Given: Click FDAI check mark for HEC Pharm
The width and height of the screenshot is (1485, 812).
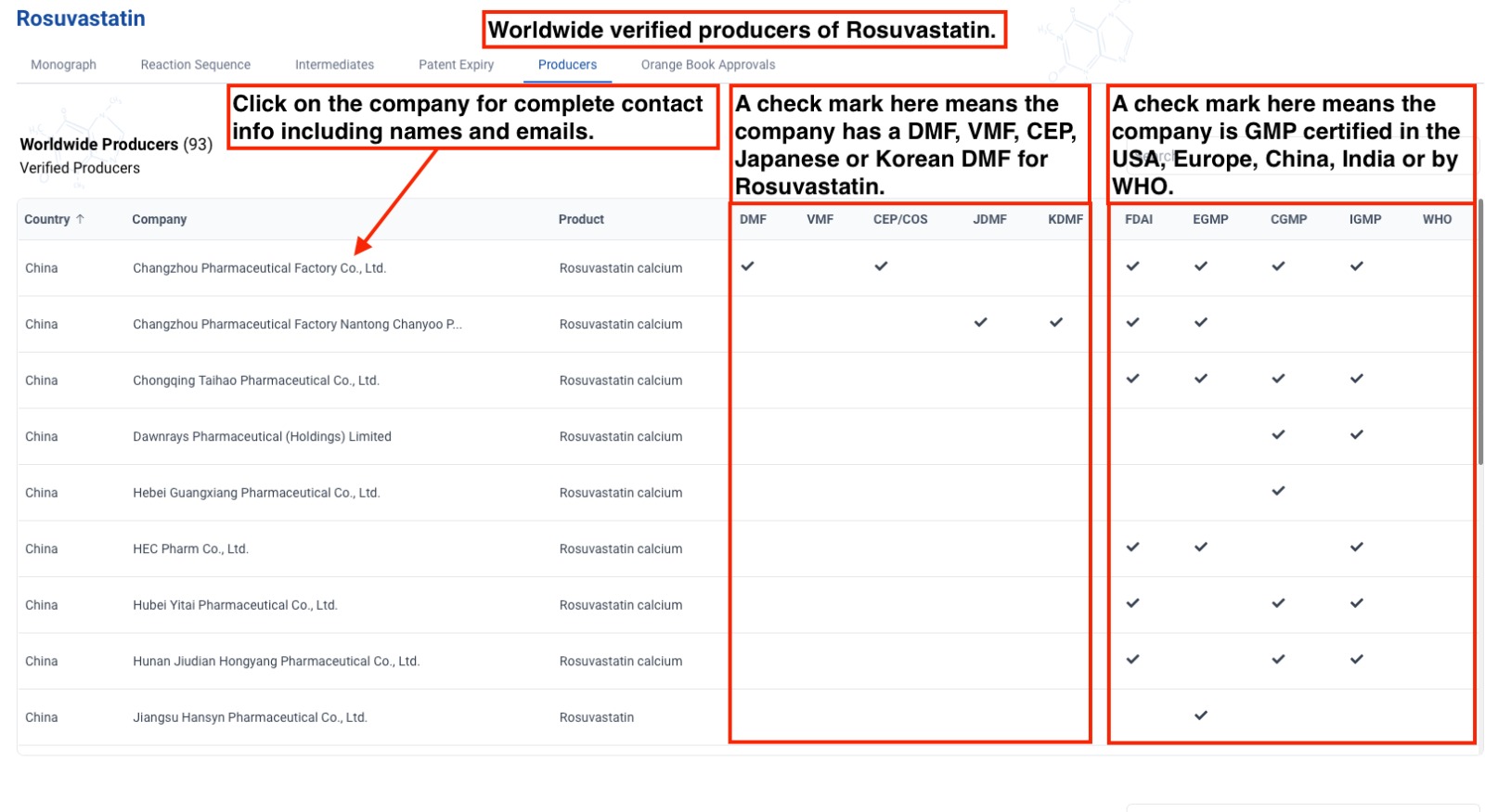Looking at the screenshot, I should (1132, 547).
